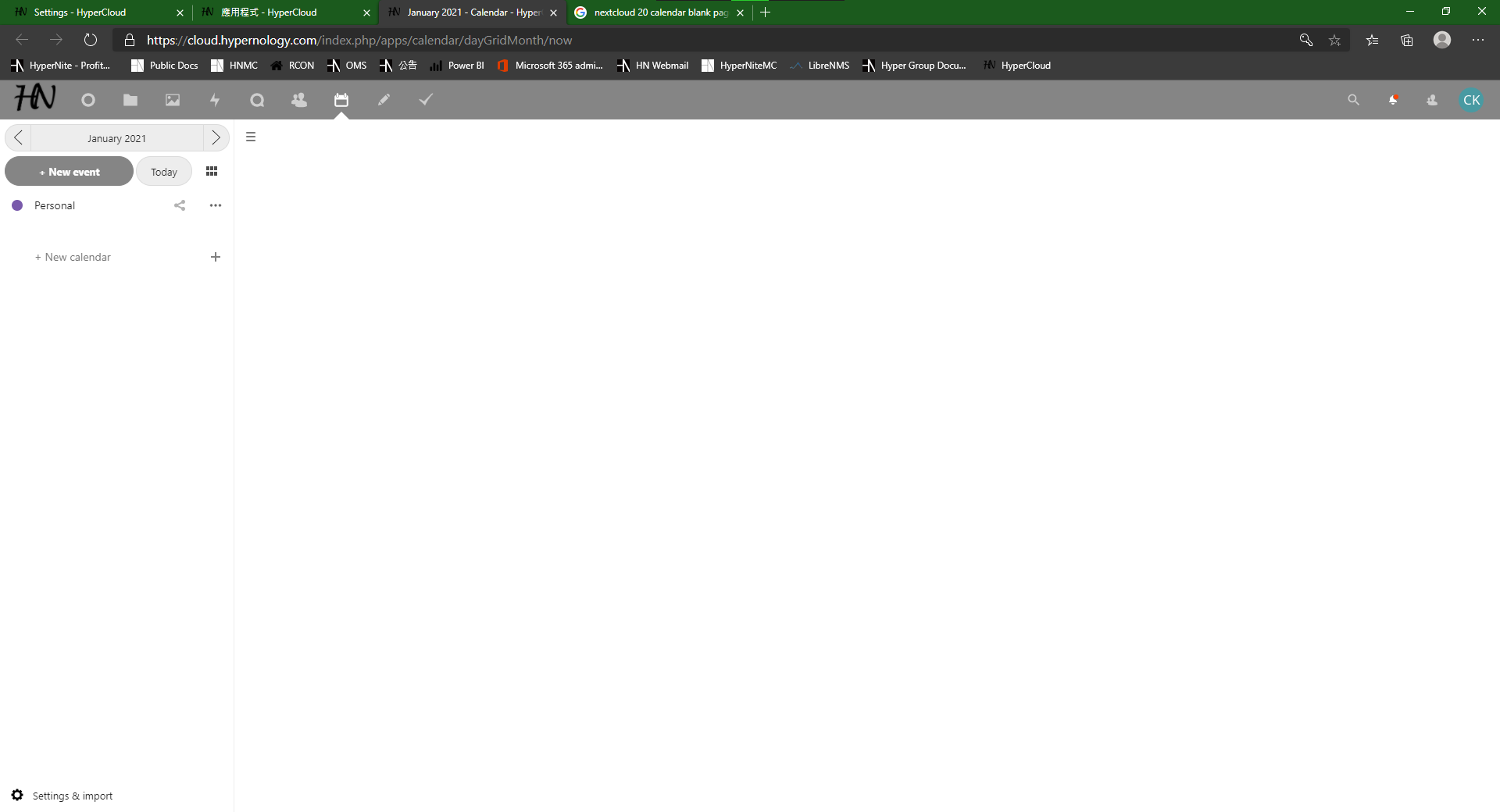Open the CK user avatar menu
The width and height of the screenshot is (1500, 812).
point(1472,100)
